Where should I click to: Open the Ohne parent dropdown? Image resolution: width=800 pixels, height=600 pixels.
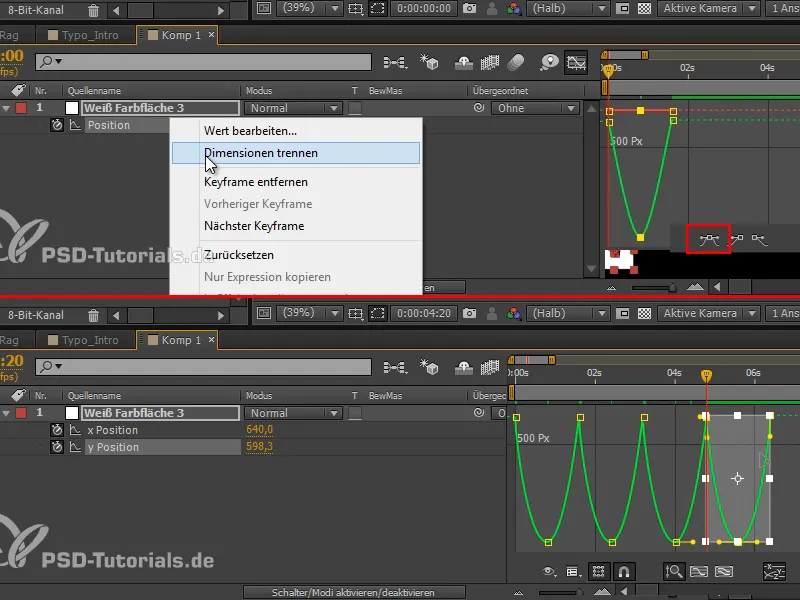534,108
